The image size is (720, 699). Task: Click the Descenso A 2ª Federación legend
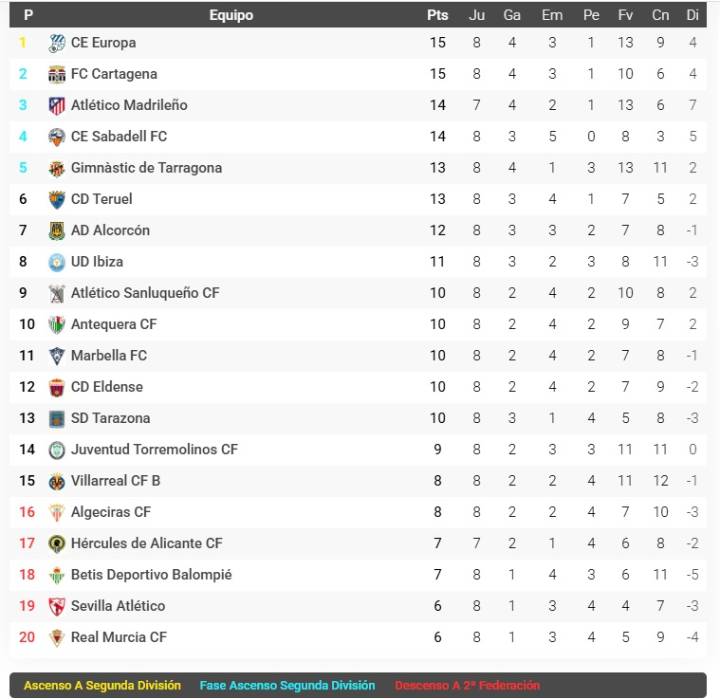pyautogui.click(x=467, y=686)
